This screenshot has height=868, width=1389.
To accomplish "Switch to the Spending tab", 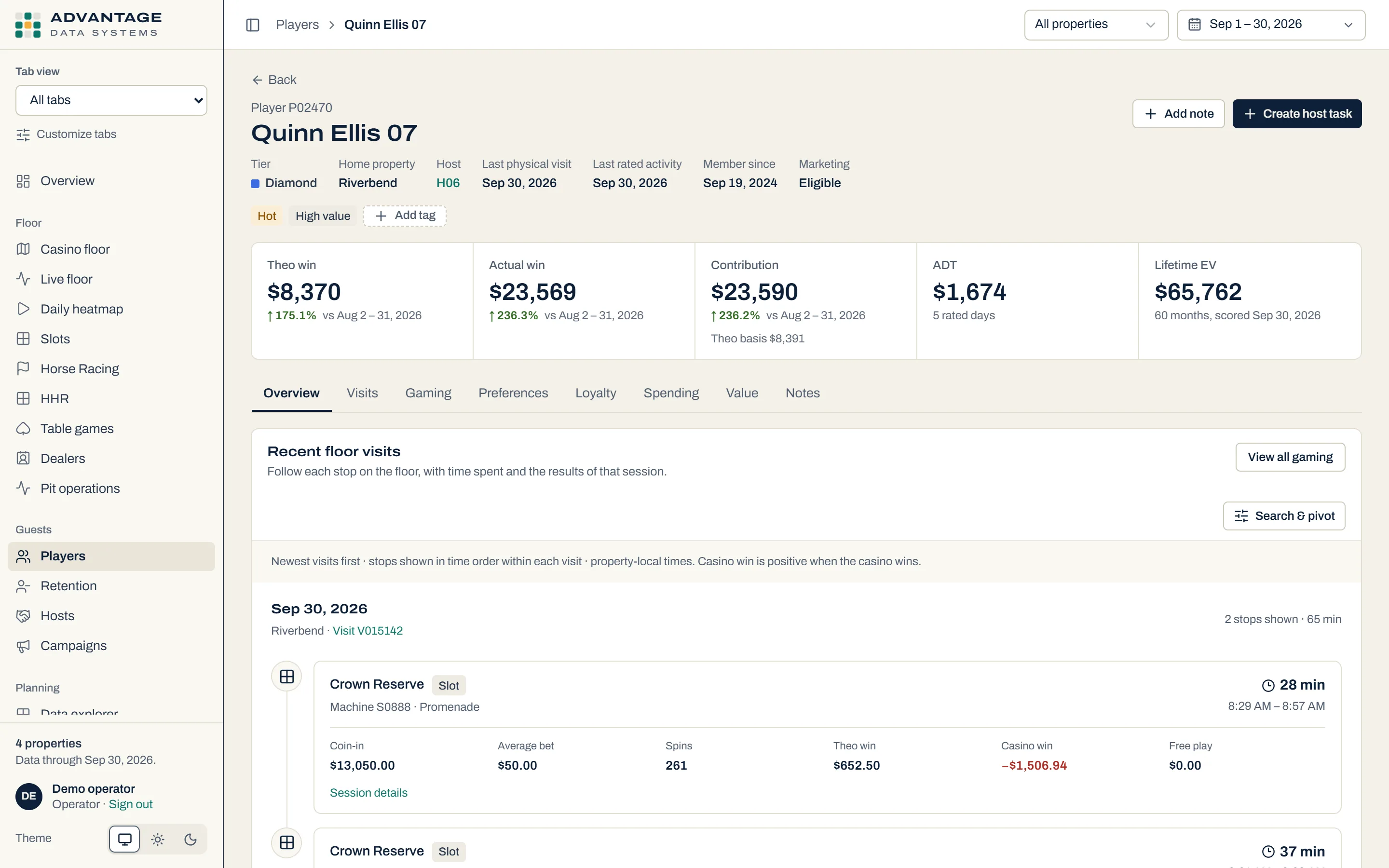I will click(671, 393).
